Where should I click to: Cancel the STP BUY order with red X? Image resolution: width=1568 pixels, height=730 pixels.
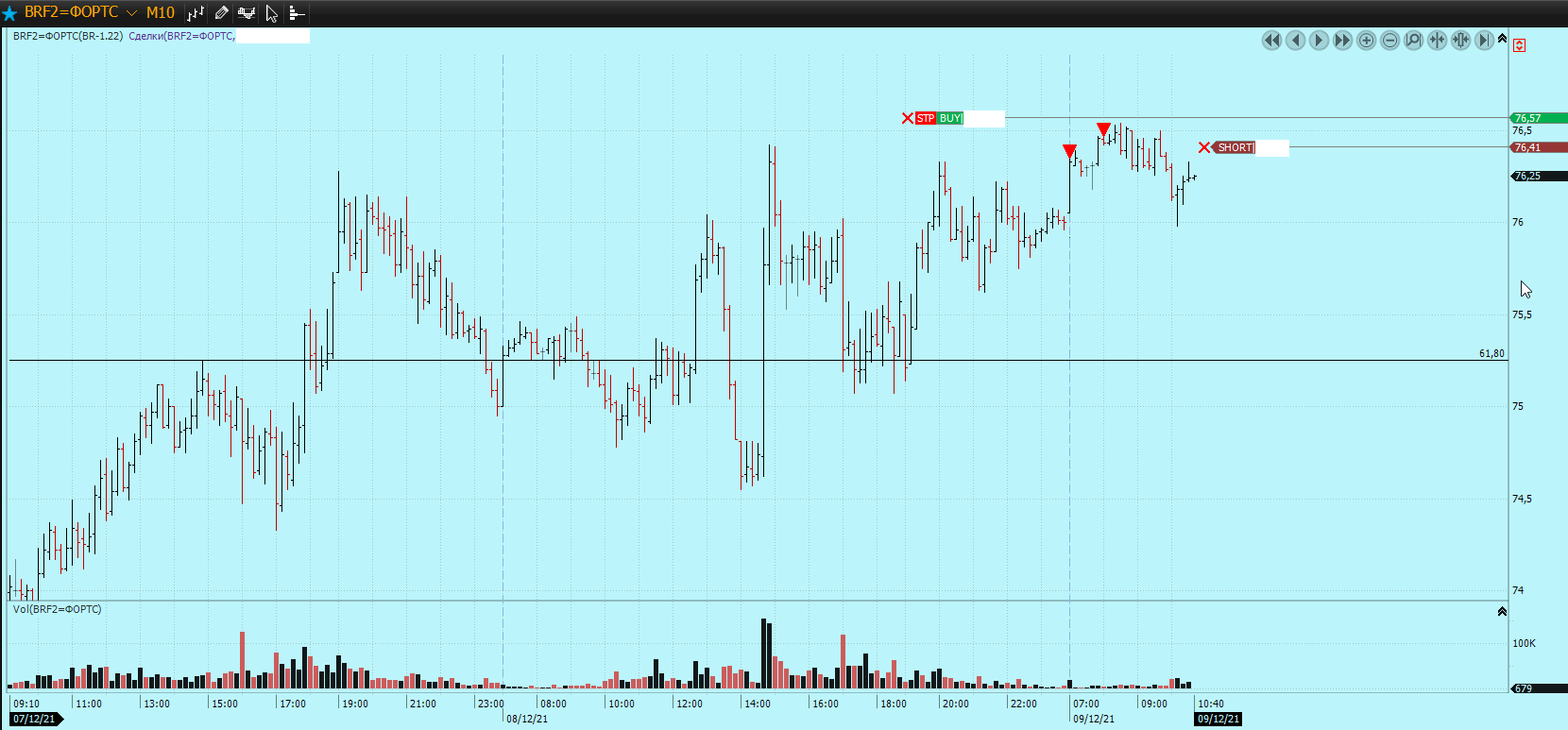point(908,118)
